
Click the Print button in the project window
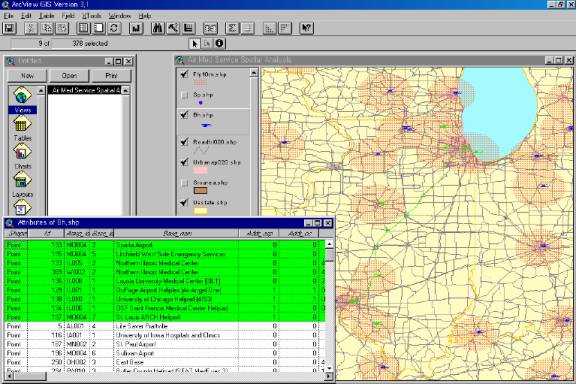click(x=111, y=75)
